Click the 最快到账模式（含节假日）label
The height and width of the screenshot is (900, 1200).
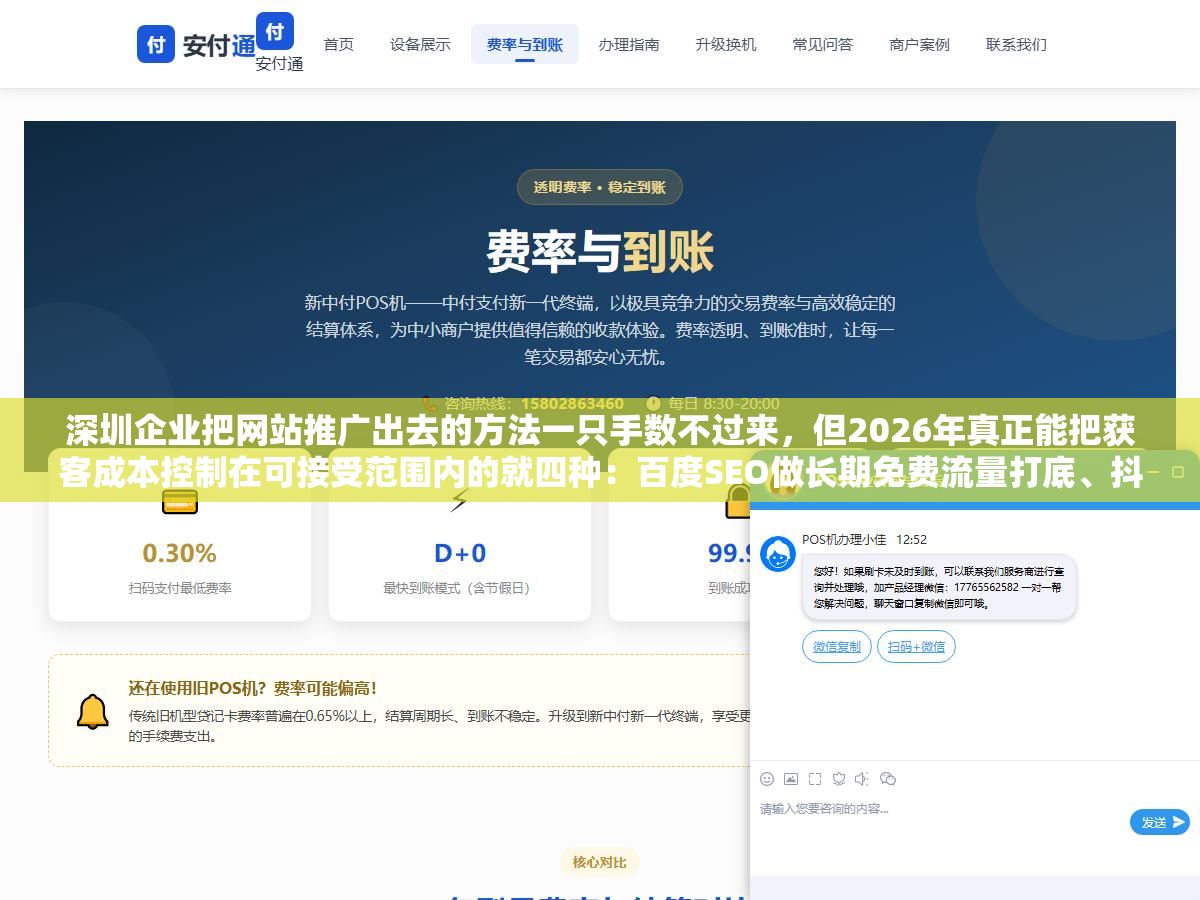[x=460, y=588]
